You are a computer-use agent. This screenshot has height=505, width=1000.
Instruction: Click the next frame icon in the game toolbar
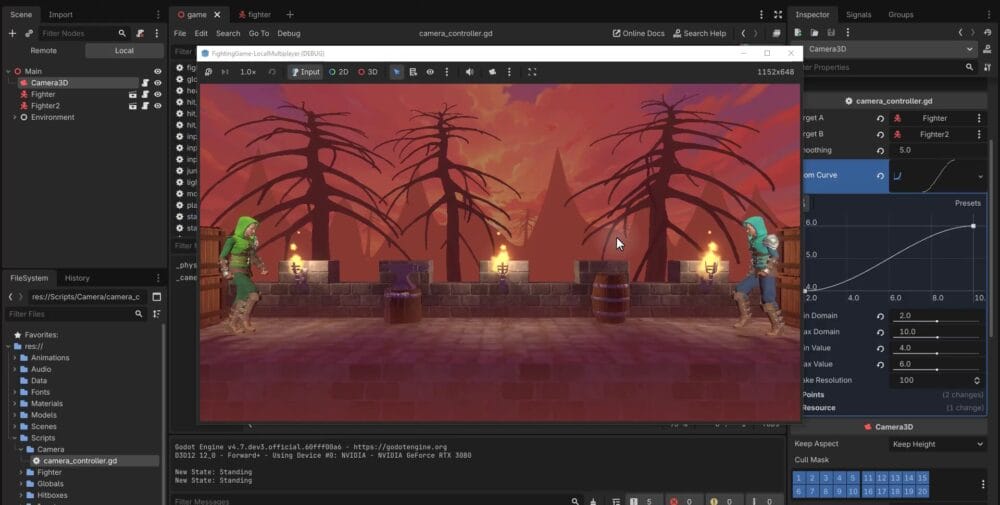(225, 72)
